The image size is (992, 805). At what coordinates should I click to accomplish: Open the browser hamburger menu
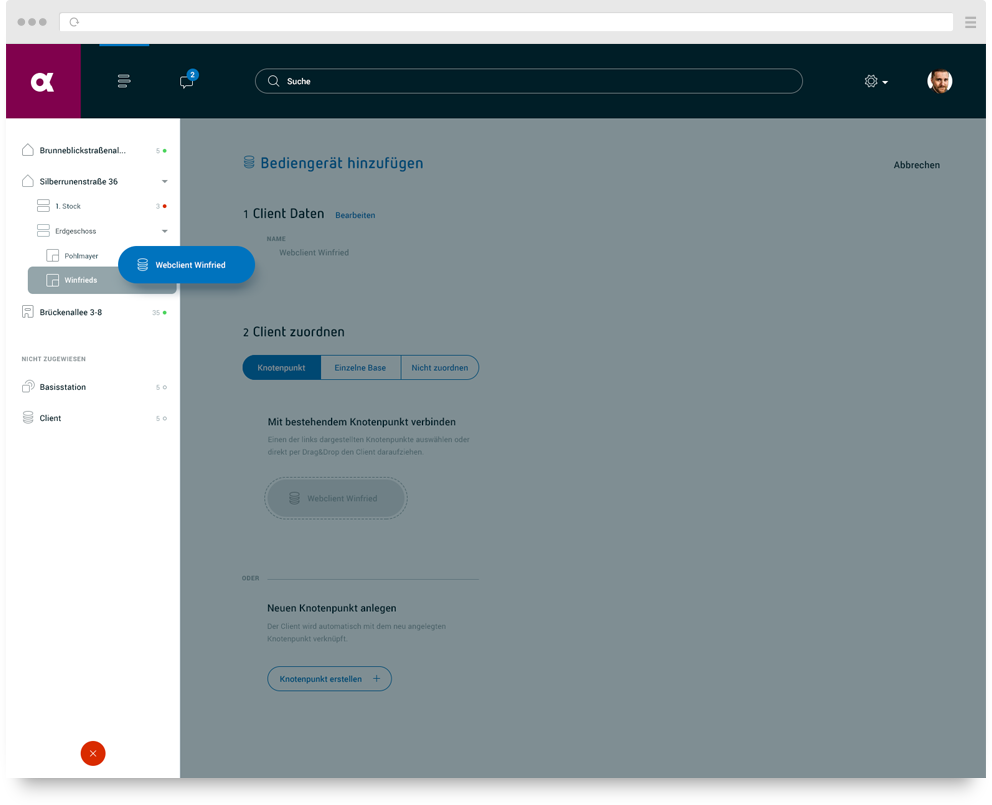point(970,22)
